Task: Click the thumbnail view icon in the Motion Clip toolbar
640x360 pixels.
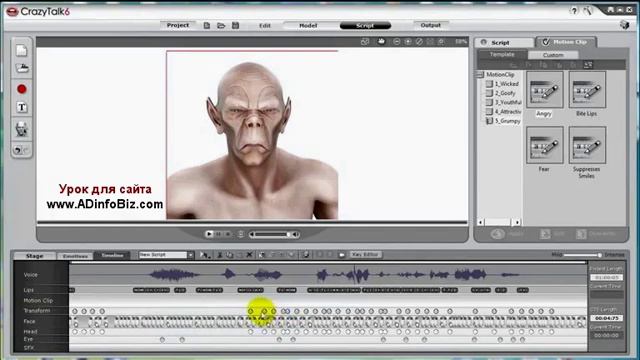Action: [588, 65]
